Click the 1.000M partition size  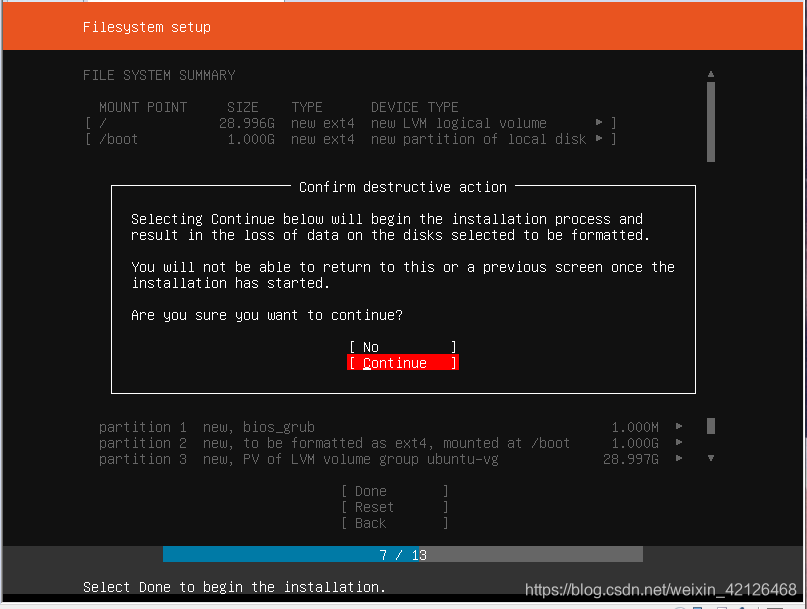635,427
